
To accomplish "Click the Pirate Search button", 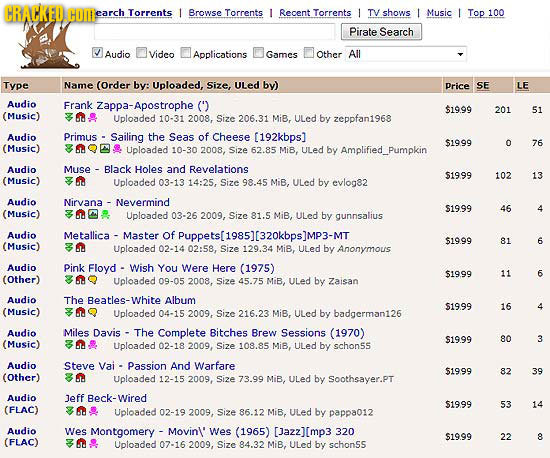I will 381,32.
